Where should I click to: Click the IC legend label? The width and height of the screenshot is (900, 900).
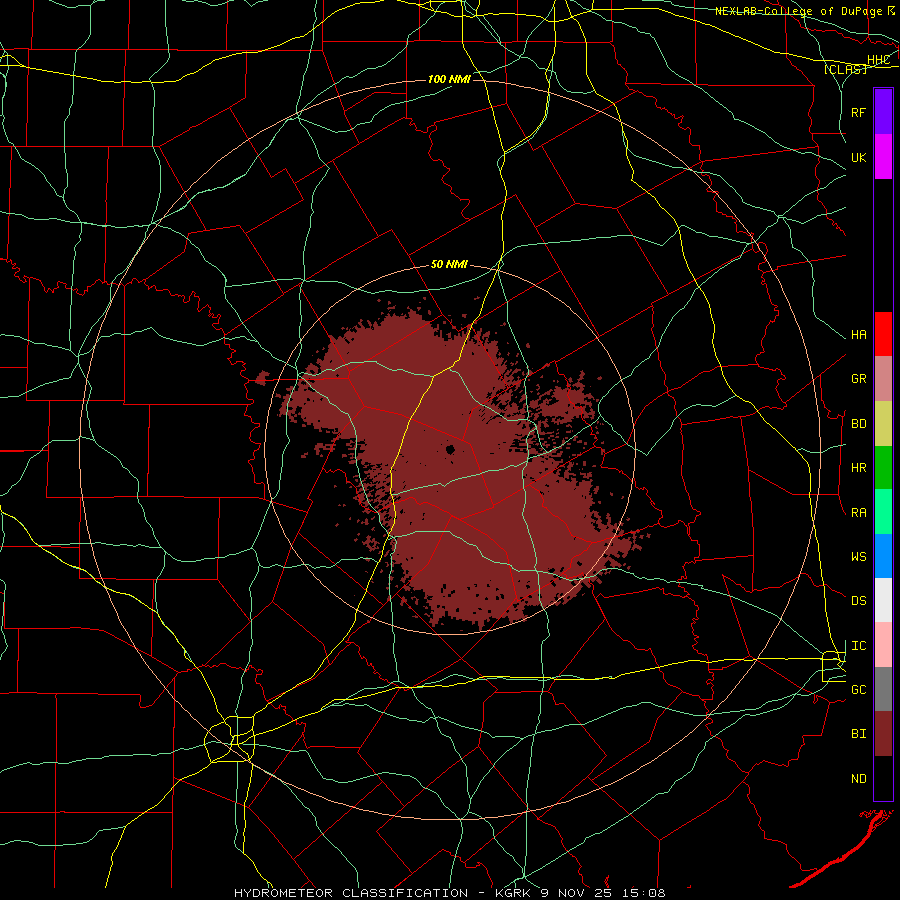tap(858, 646)
